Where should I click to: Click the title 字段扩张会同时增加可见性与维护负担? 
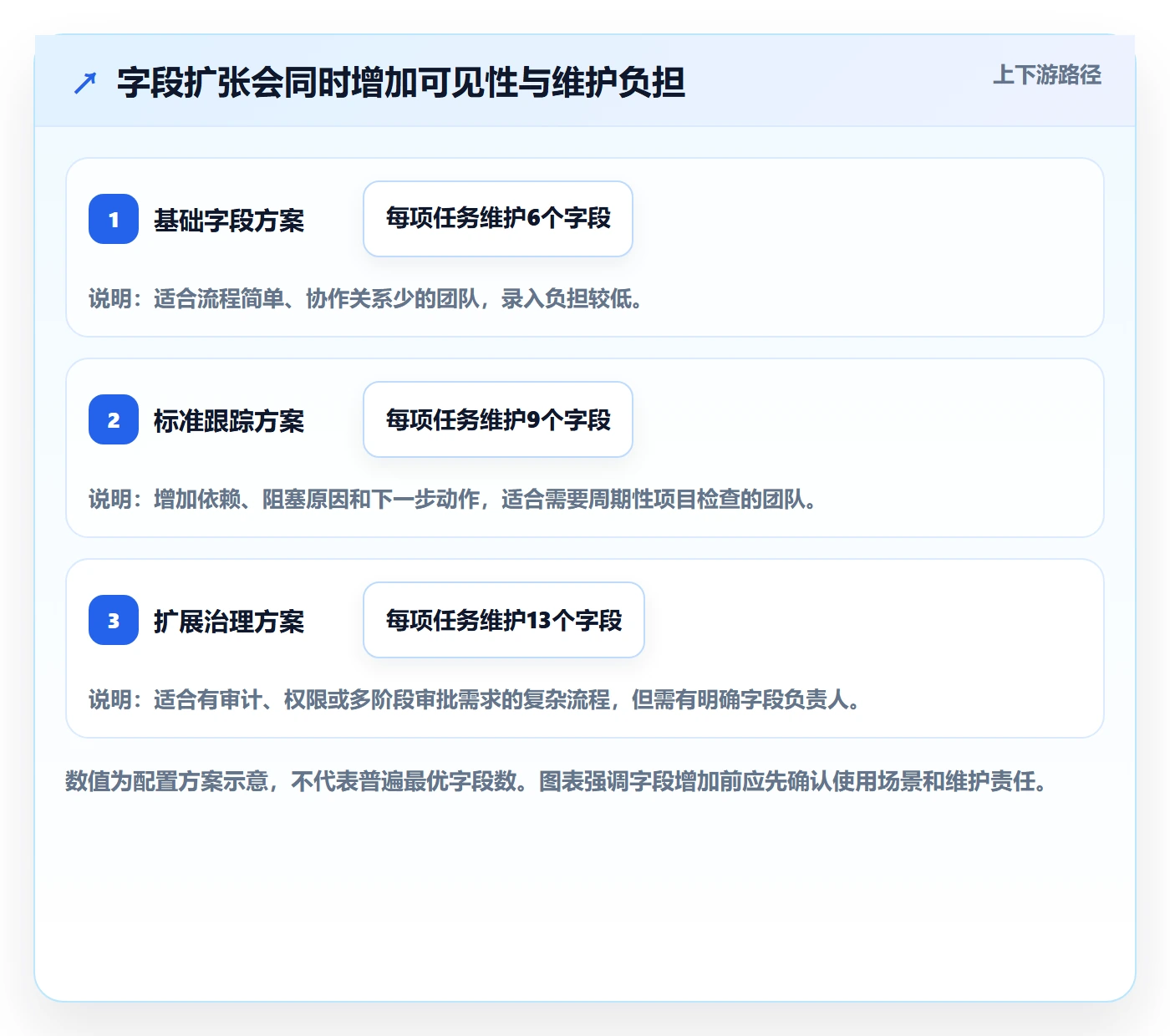(401, 83)
